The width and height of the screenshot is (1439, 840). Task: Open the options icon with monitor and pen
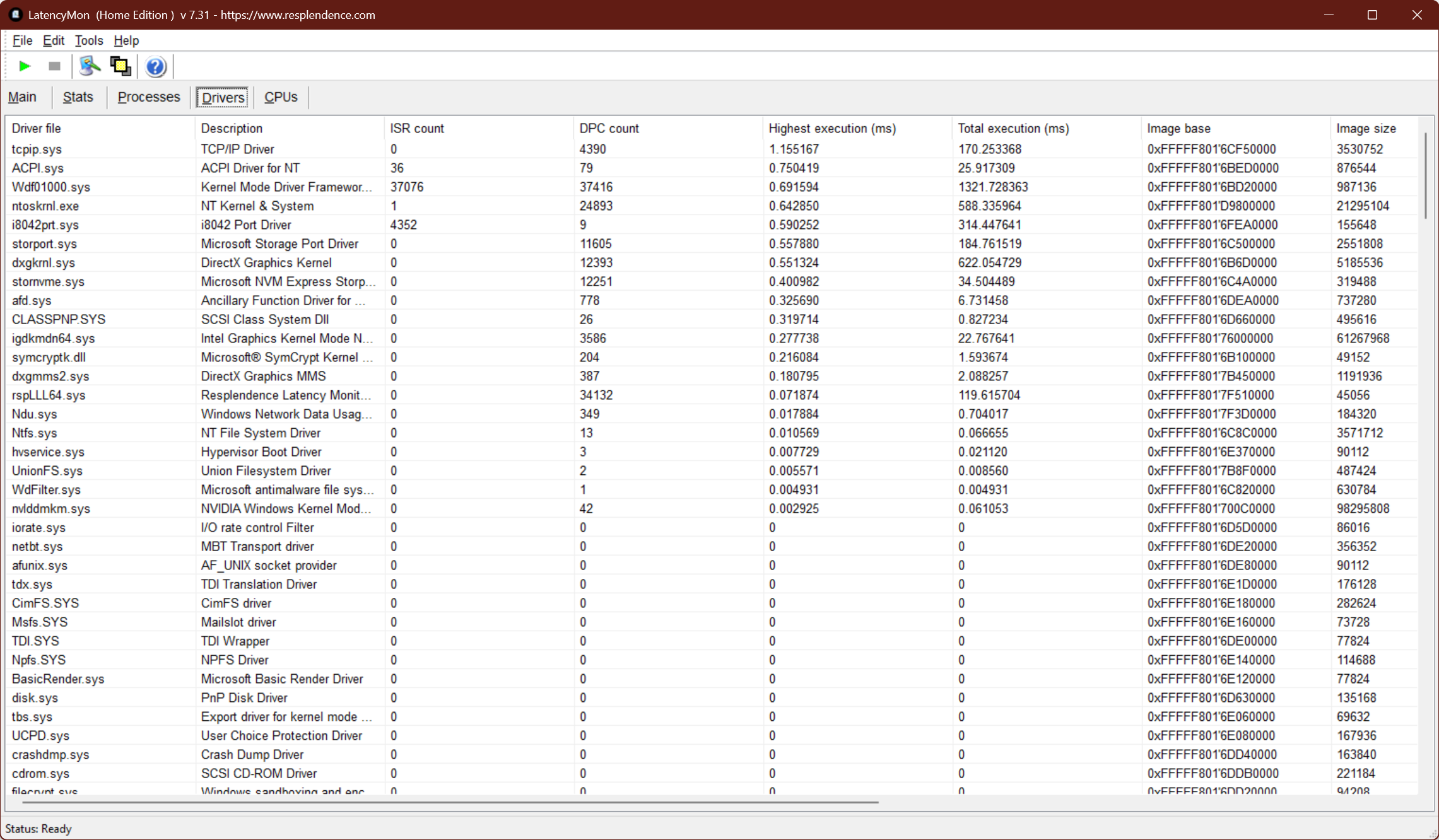point(90,66)
